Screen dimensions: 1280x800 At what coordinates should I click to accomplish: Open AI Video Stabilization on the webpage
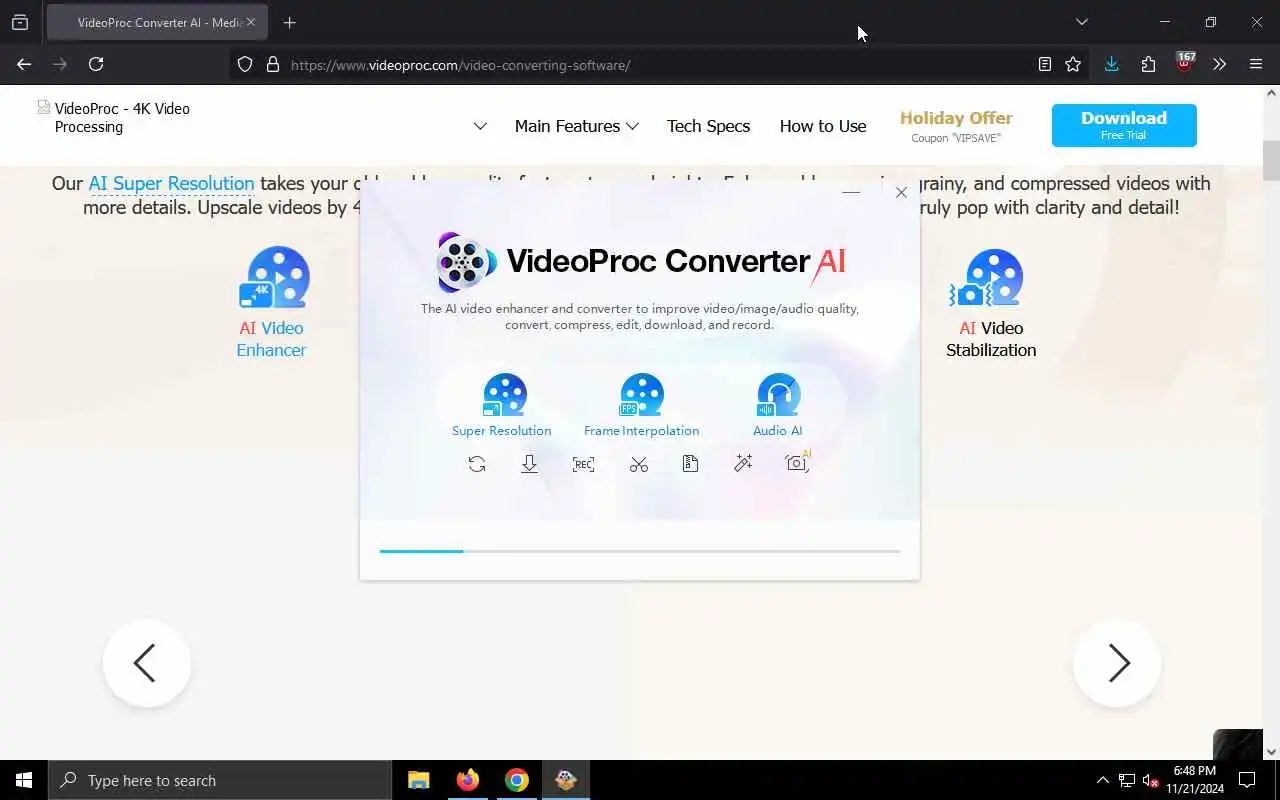click(991, 302)
